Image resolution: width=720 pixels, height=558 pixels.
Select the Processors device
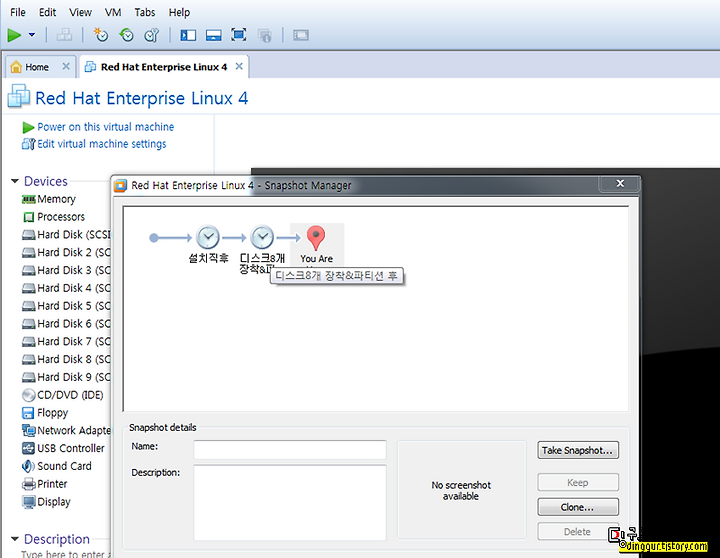[x=54, y=217]
